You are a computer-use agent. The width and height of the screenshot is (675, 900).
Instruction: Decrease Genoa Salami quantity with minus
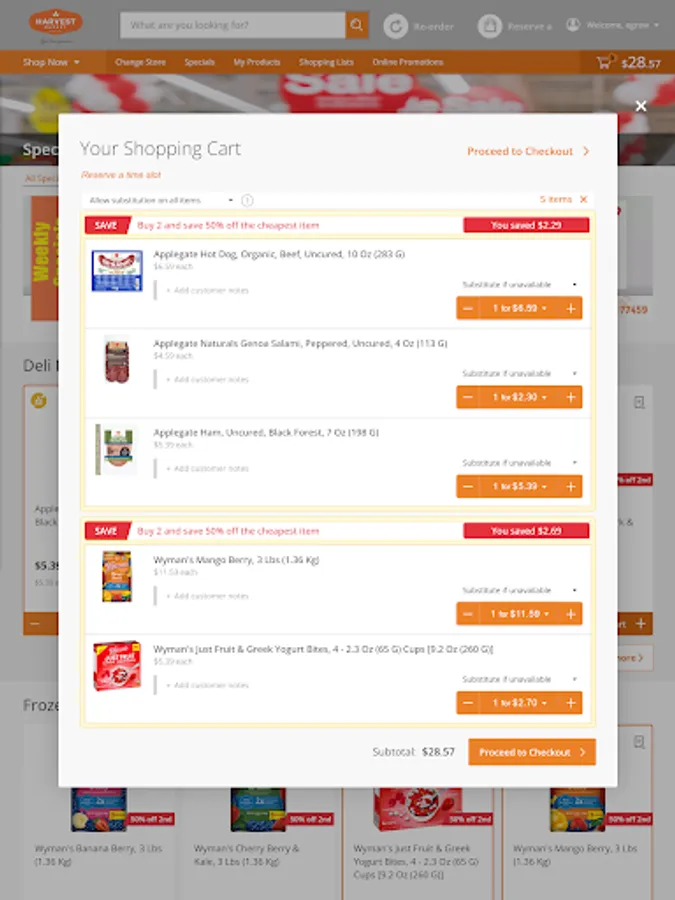pos(468,397)
